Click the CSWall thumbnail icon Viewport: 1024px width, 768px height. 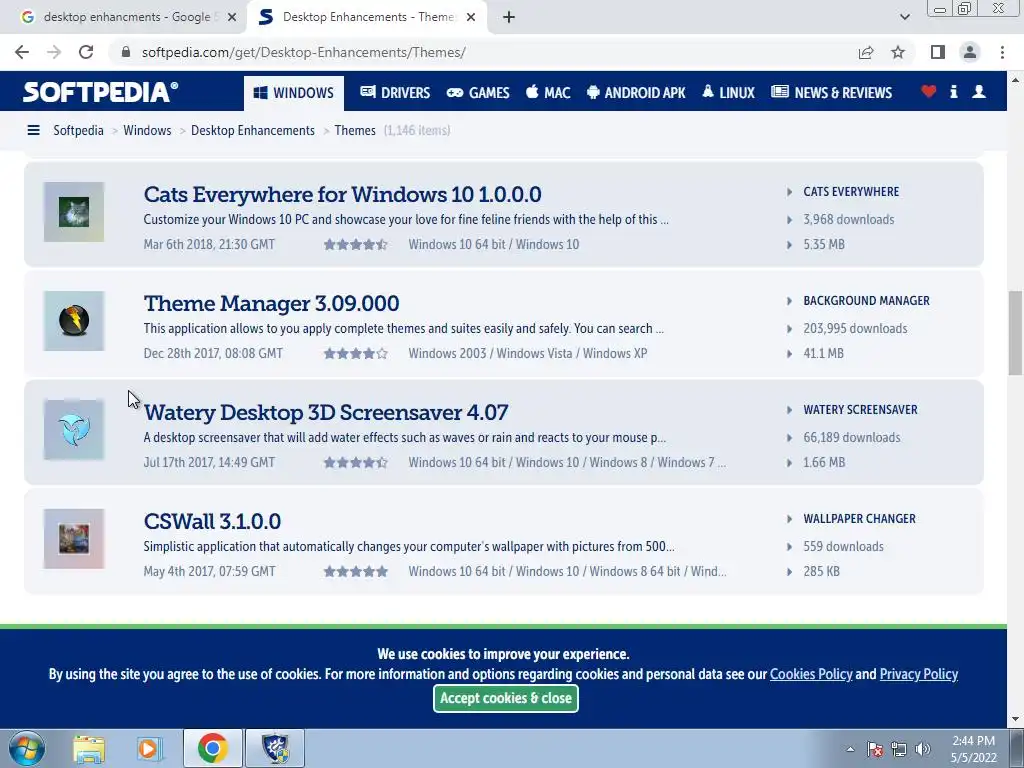tap(74, 539)
